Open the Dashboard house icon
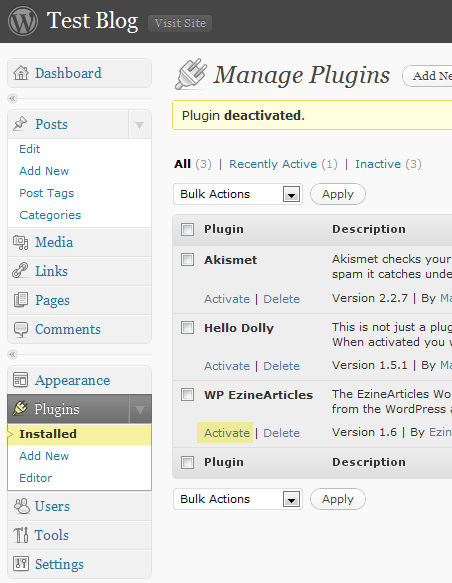 pyautogui.click(x=21, y=73)
